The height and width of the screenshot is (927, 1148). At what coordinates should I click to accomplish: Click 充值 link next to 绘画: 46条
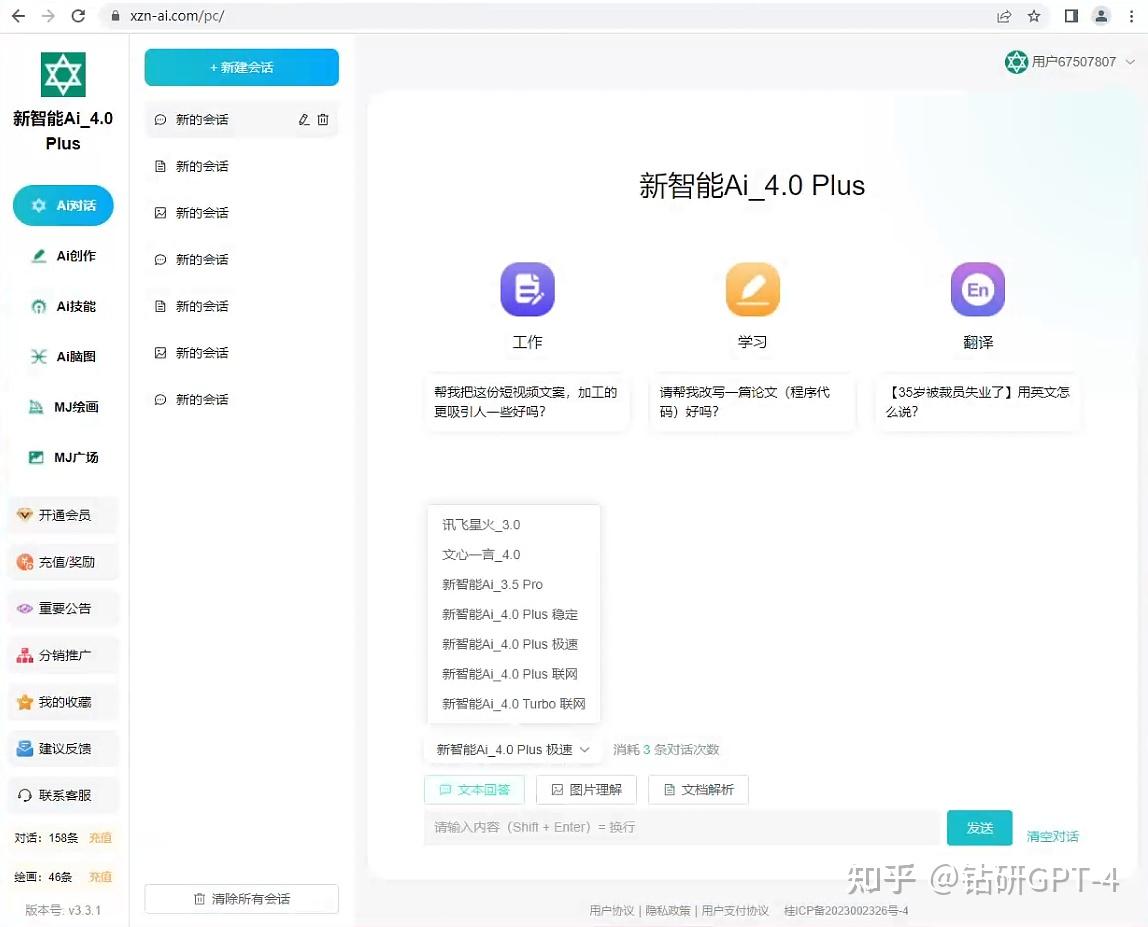[x=100, y=877]
